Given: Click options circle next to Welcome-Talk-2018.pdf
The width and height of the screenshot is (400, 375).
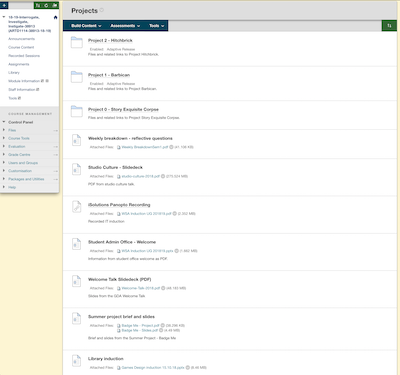Looking at the screenshot, I should 163,288.
